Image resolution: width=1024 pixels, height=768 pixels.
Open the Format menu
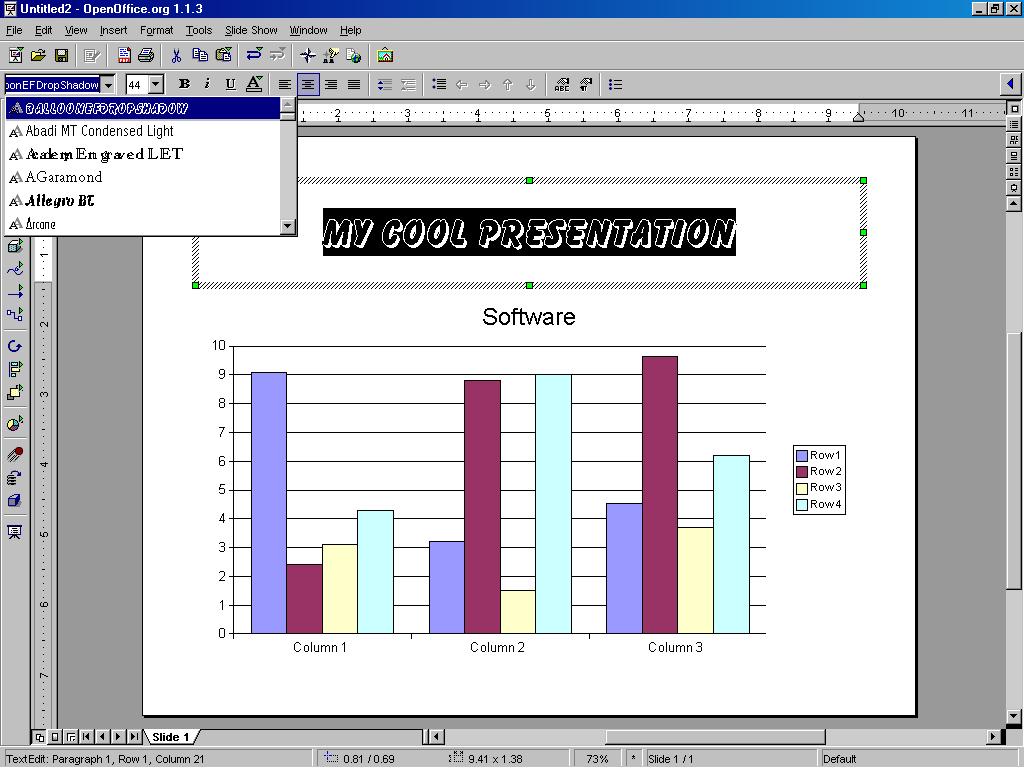click(156, 30)
